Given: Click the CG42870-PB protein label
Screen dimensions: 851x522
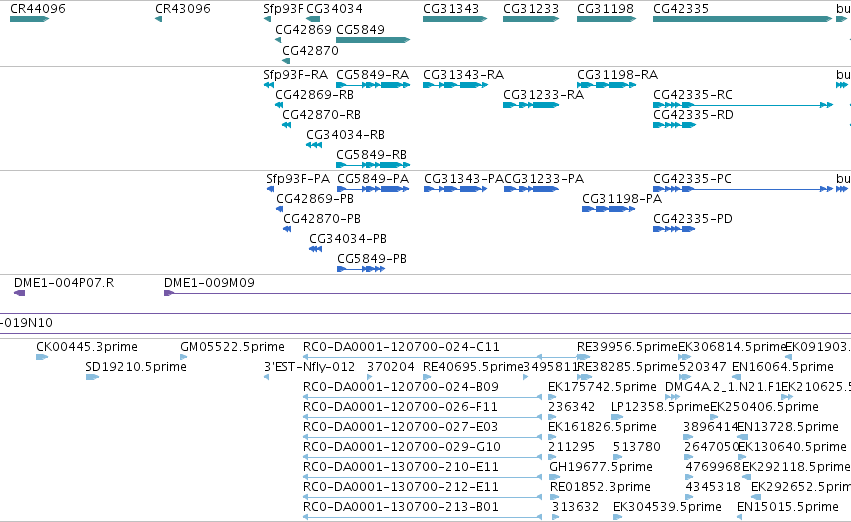Looking at the screenshot, I should (322, 219).
